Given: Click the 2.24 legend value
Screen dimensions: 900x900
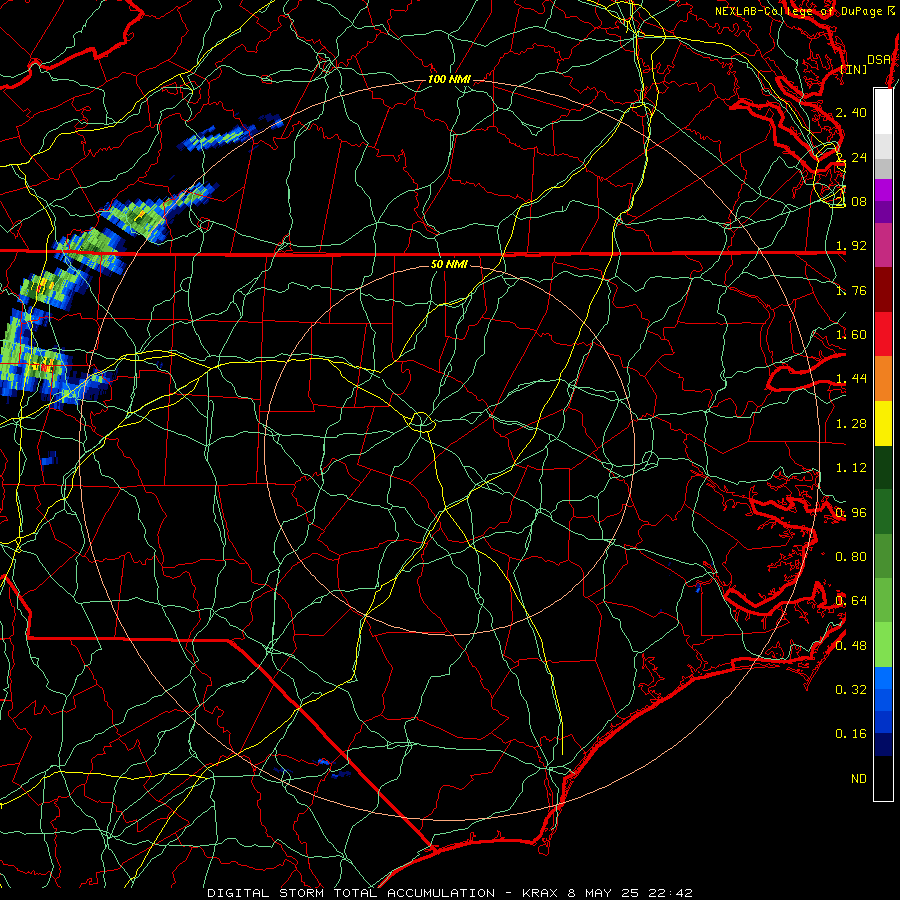Looking at the screenshot, I should point(851,157).
